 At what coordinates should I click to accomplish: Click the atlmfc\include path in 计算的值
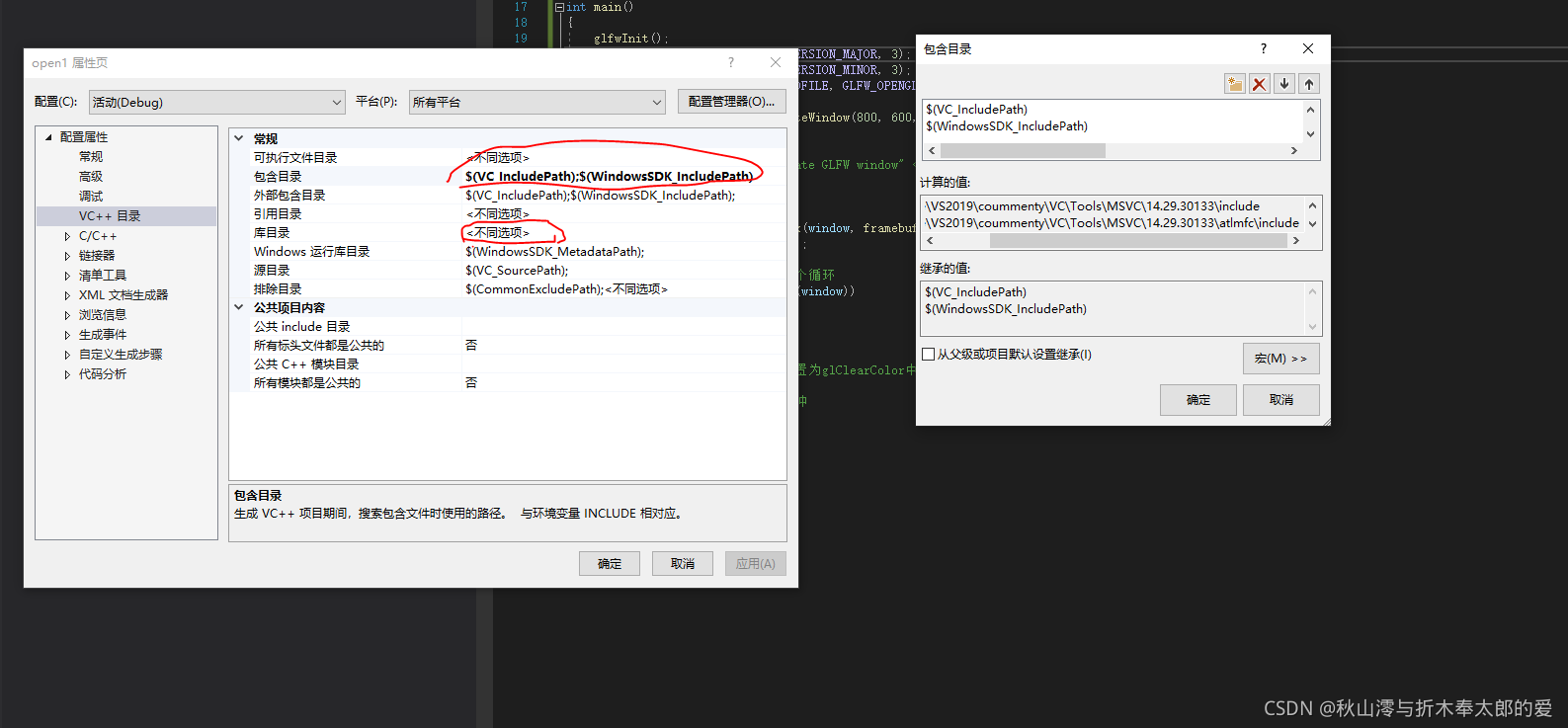click(x=1112, y=223)
